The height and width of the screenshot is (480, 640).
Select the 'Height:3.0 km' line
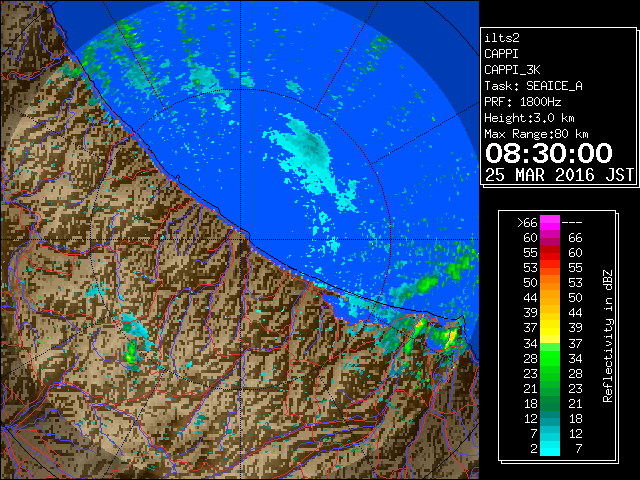coord(529,118)
